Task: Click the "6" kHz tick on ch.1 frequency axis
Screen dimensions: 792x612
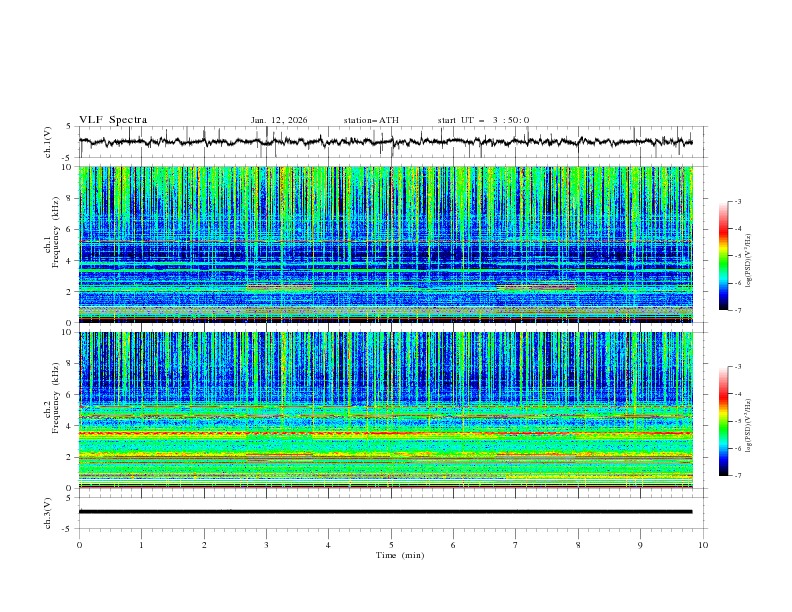Action: pos(71,229)
